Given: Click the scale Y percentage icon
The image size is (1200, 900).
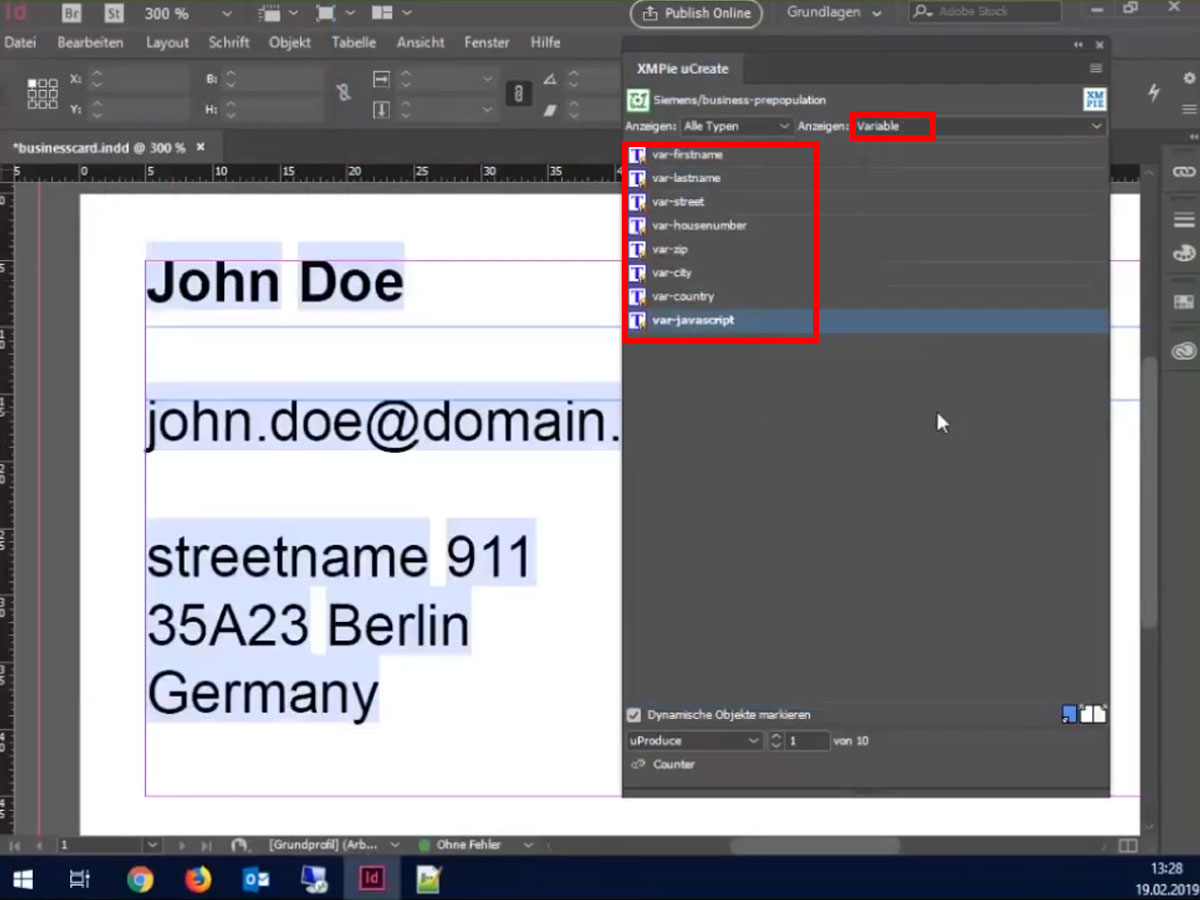Looking at the screenshot, I should coord(381,109).
